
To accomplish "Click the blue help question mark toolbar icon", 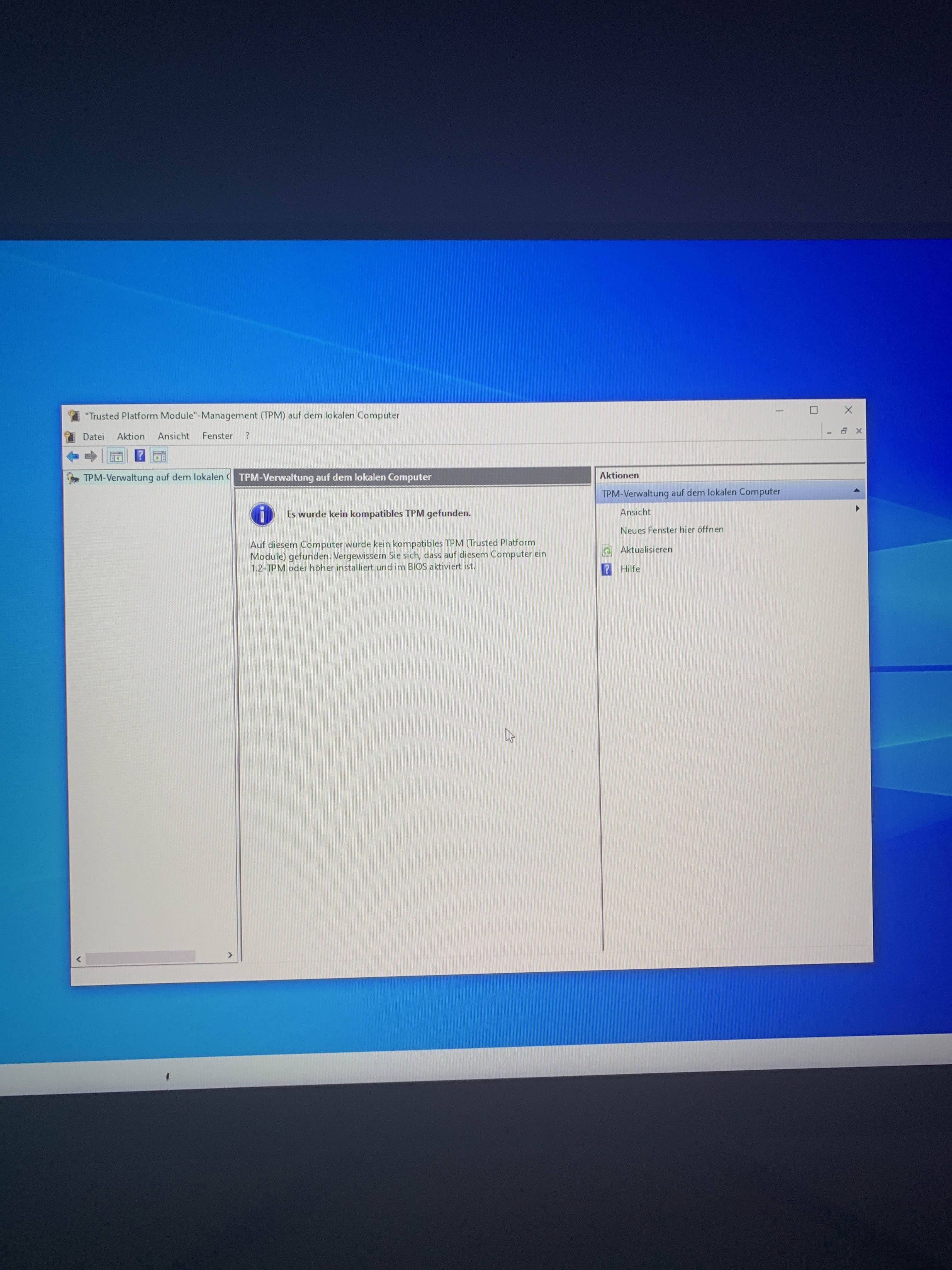I will (x=139, y=456).
